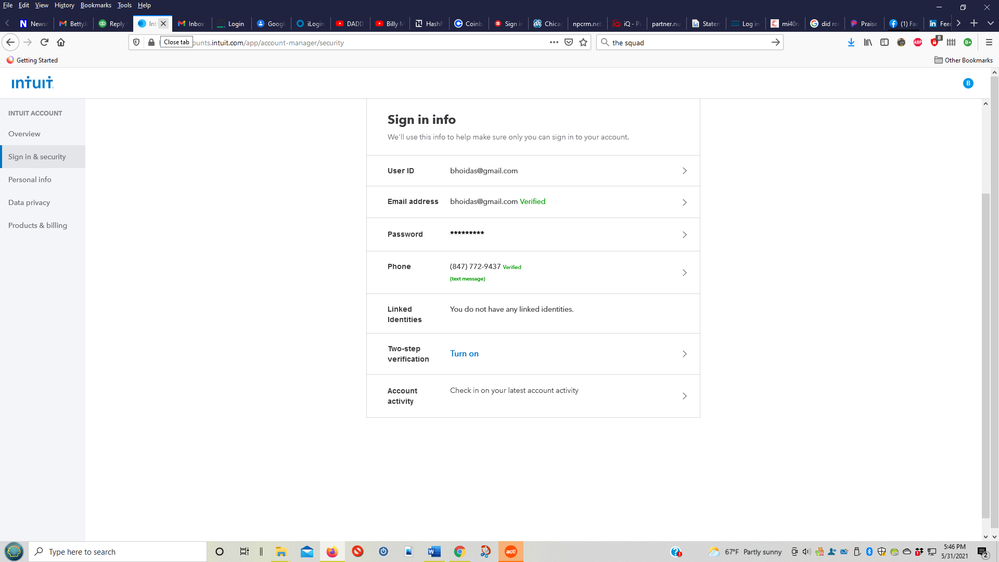This screenshot has width=999, height=562.
Task: Open the Adblock Plus extension
Action: pyautogui.click(x=917, y=42)
